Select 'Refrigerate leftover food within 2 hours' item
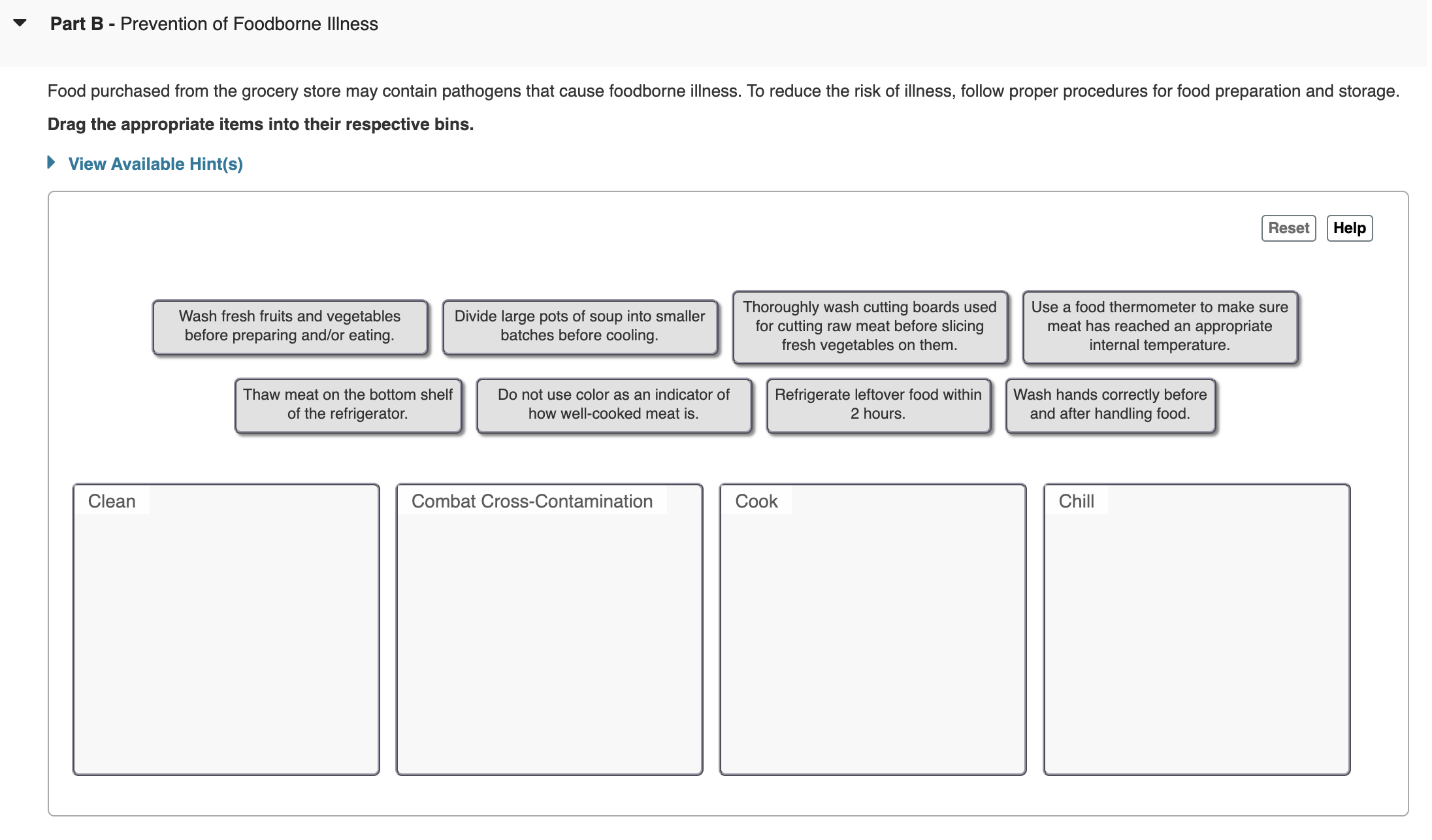This screenshot has height=840, width=1432. (x=878, y=404)
